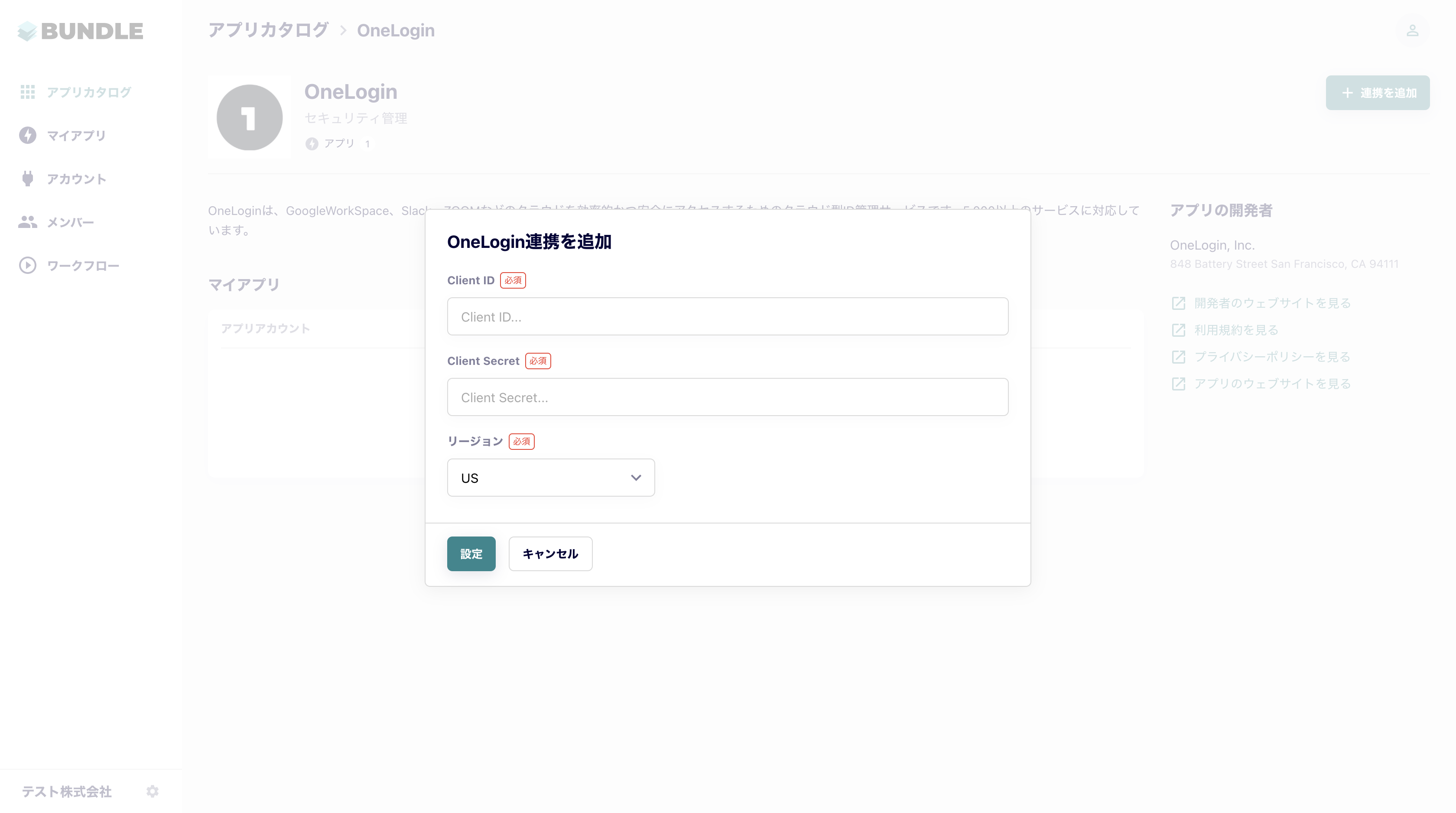Click external-link icon beside 開発者のウェブサイトを見る
Viewport: 1456px width, 813px height.
coord(1179,303)
